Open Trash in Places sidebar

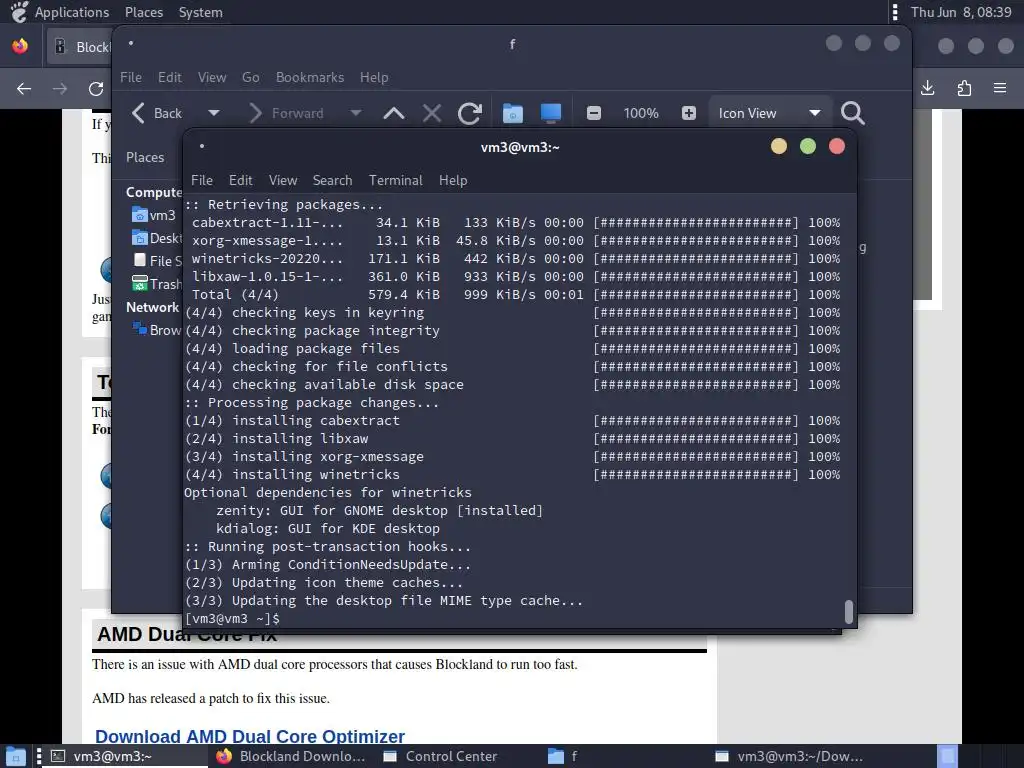tap(157, 283)
